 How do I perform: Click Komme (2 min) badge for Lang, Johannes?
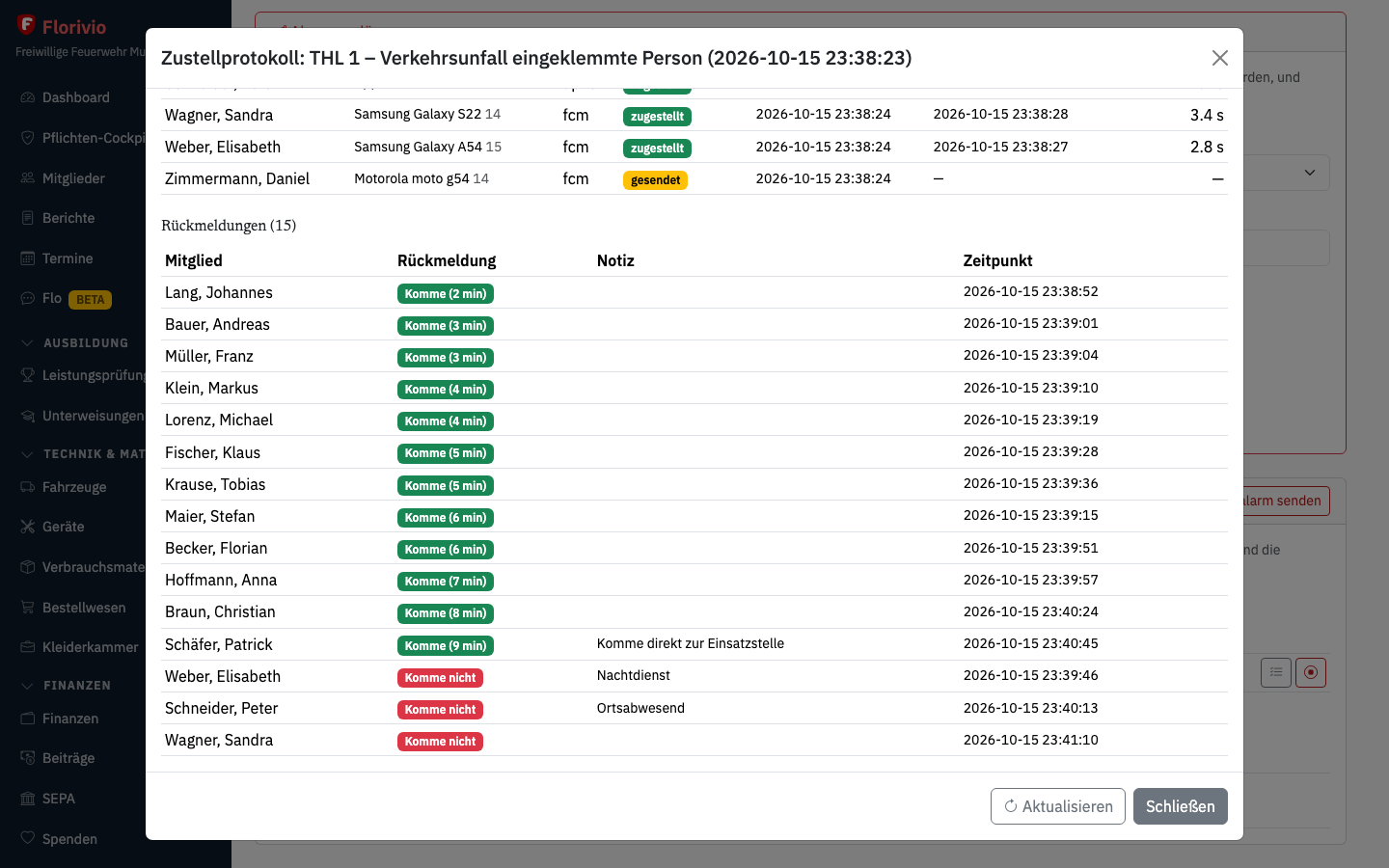446,294
